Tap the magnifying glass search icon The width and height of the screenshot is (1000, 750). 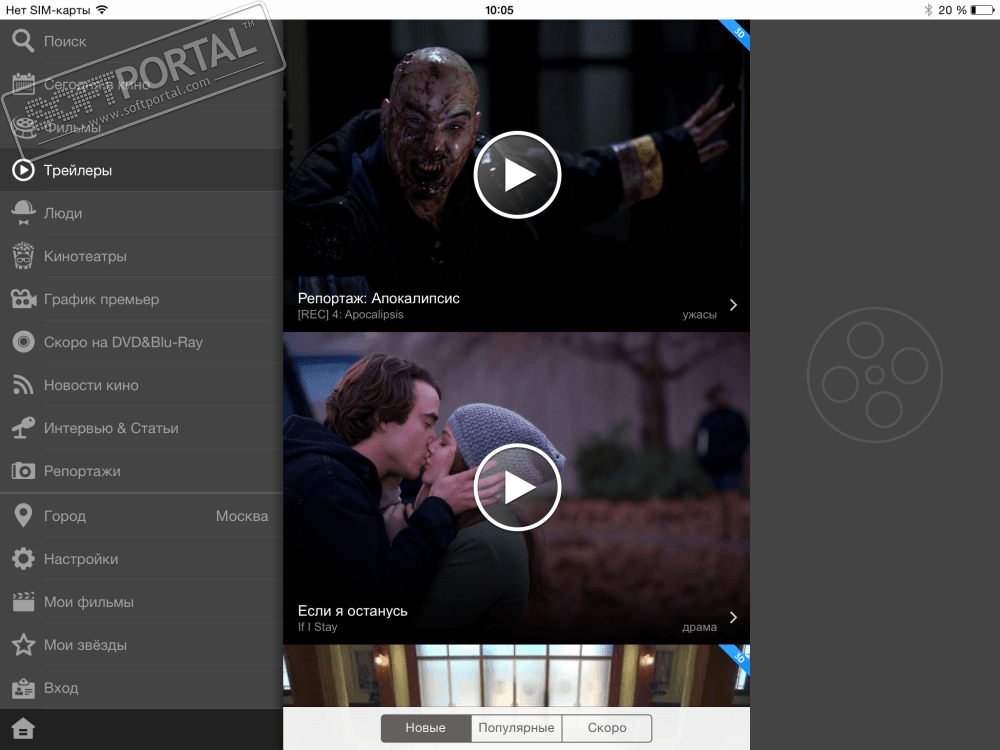click(23, 41)
